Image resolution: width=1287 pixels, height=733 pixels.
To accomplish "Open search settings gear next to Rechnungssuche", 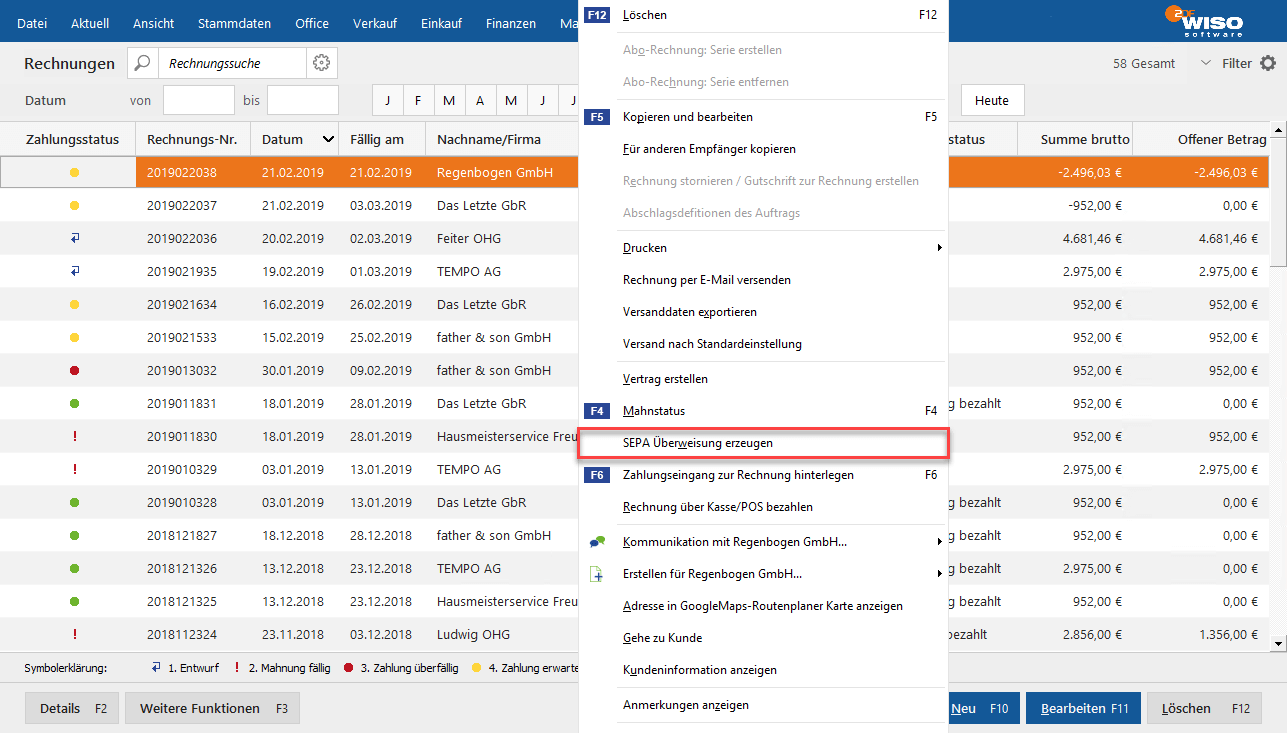I will click(321, 63).
